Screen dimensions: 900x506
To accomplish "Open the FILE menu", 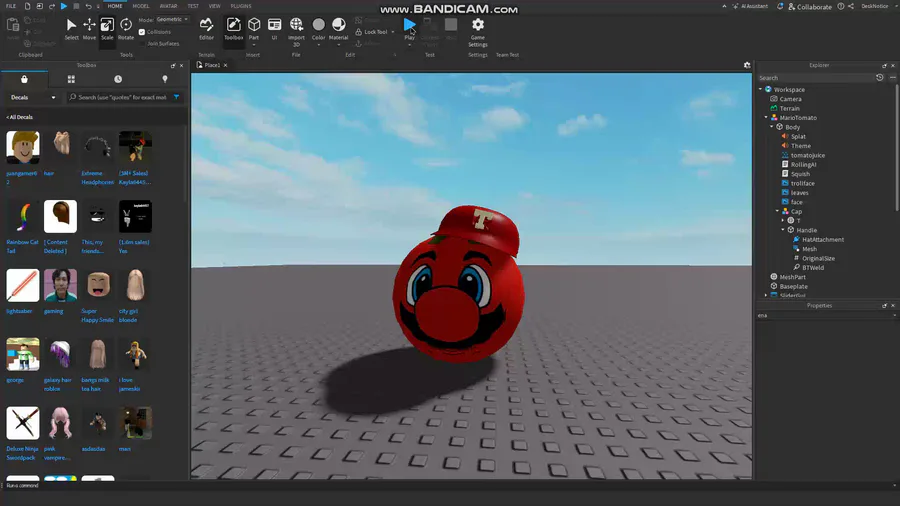I will point(11,6).
